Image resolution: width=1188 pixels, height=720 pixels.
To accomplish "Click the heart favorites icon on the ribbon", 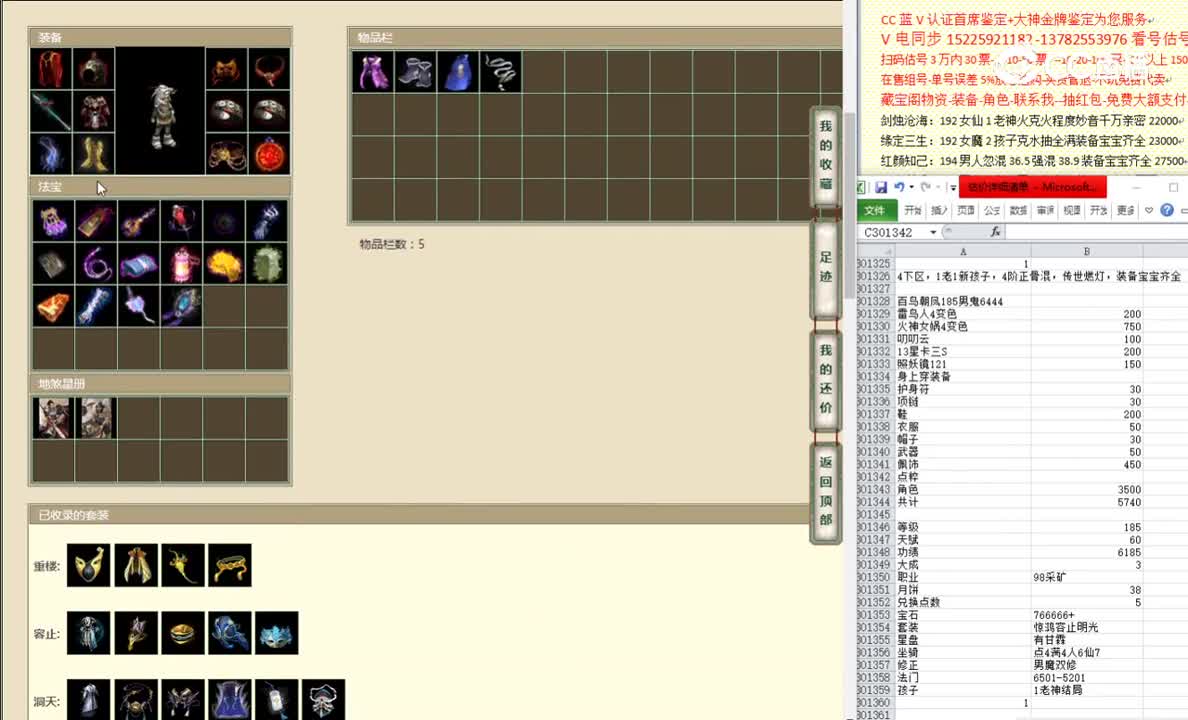I will pyautogui.click(x=1148, y=210).
